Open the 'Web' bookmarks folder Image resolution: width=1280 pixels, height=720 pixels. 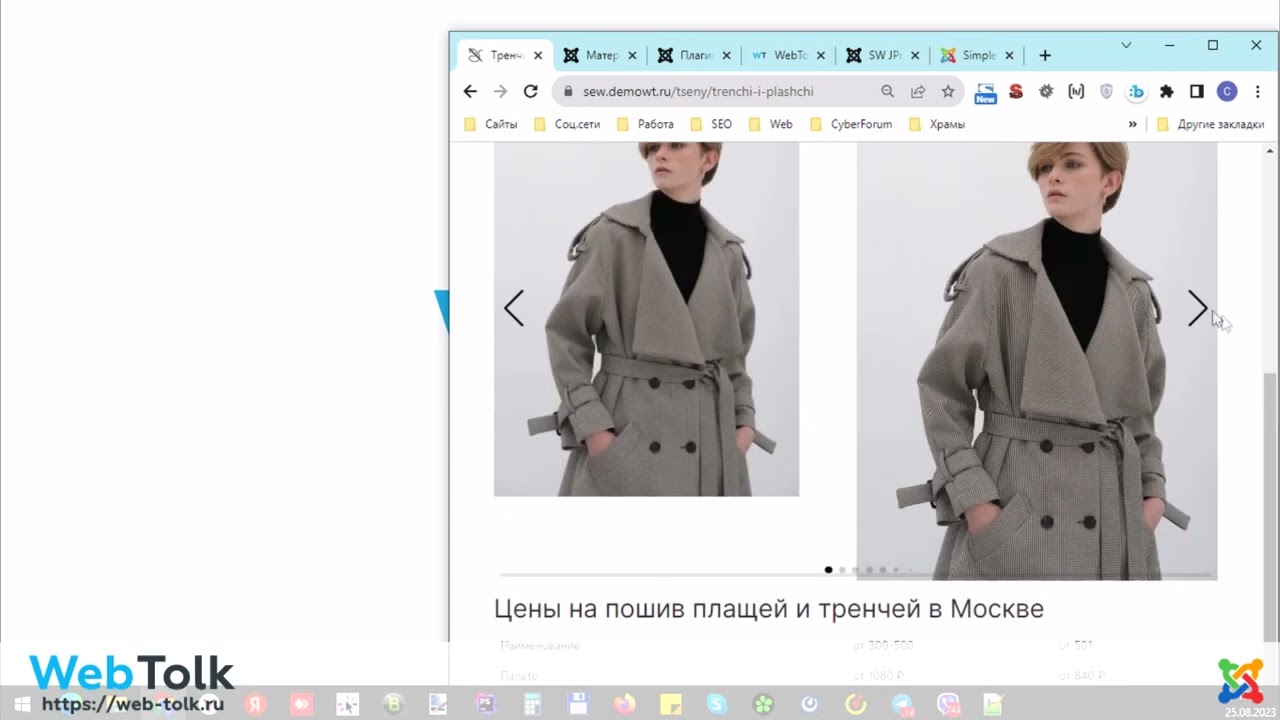point(770,124)
